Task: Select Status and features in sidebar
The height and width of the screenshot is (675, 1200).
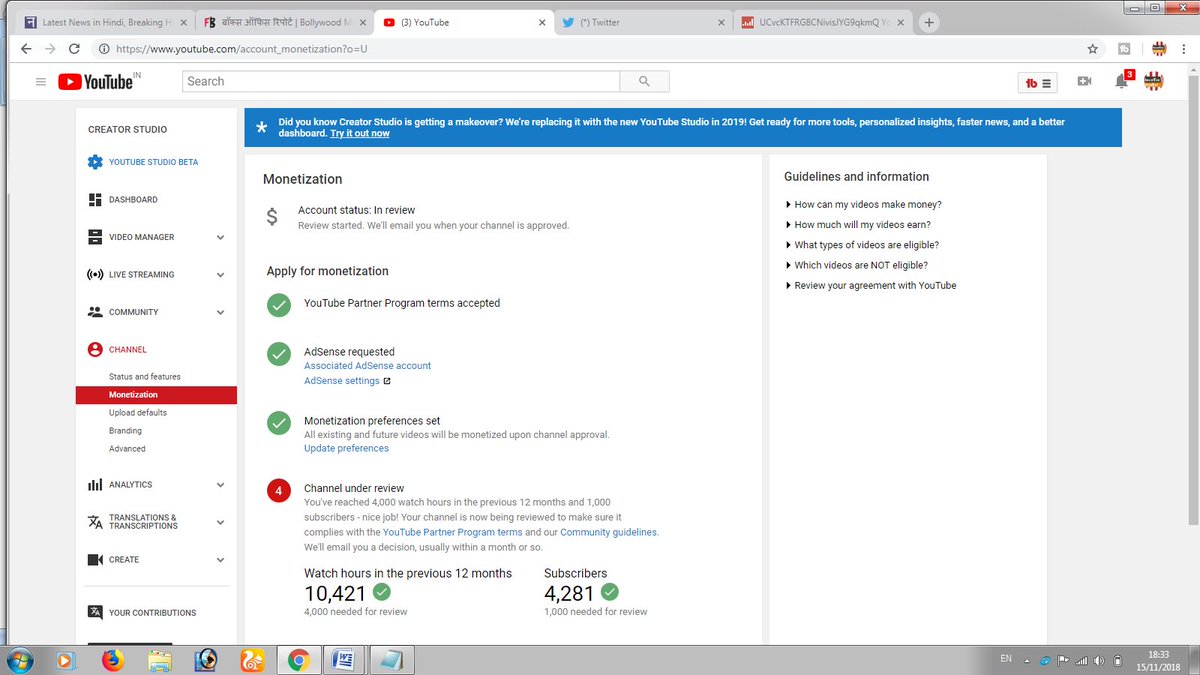Action: pyautogui.click(x=145, y=377)
